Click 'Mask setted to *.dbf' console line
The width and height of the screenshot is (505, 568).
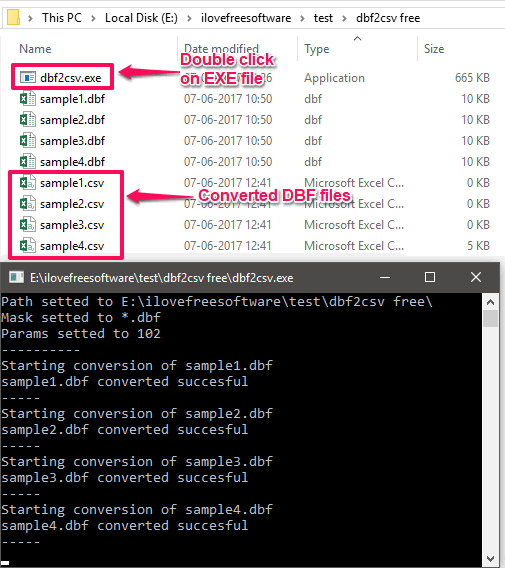(81, 318)
